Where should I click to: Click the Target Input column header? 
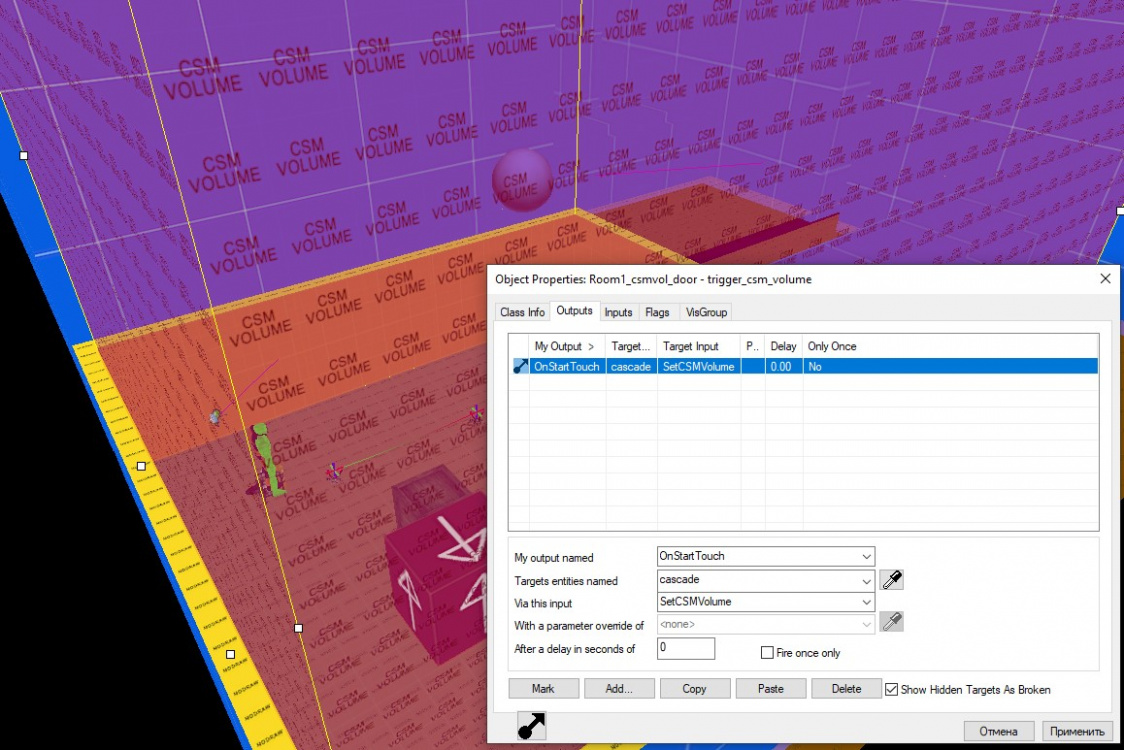pos(698,346)
